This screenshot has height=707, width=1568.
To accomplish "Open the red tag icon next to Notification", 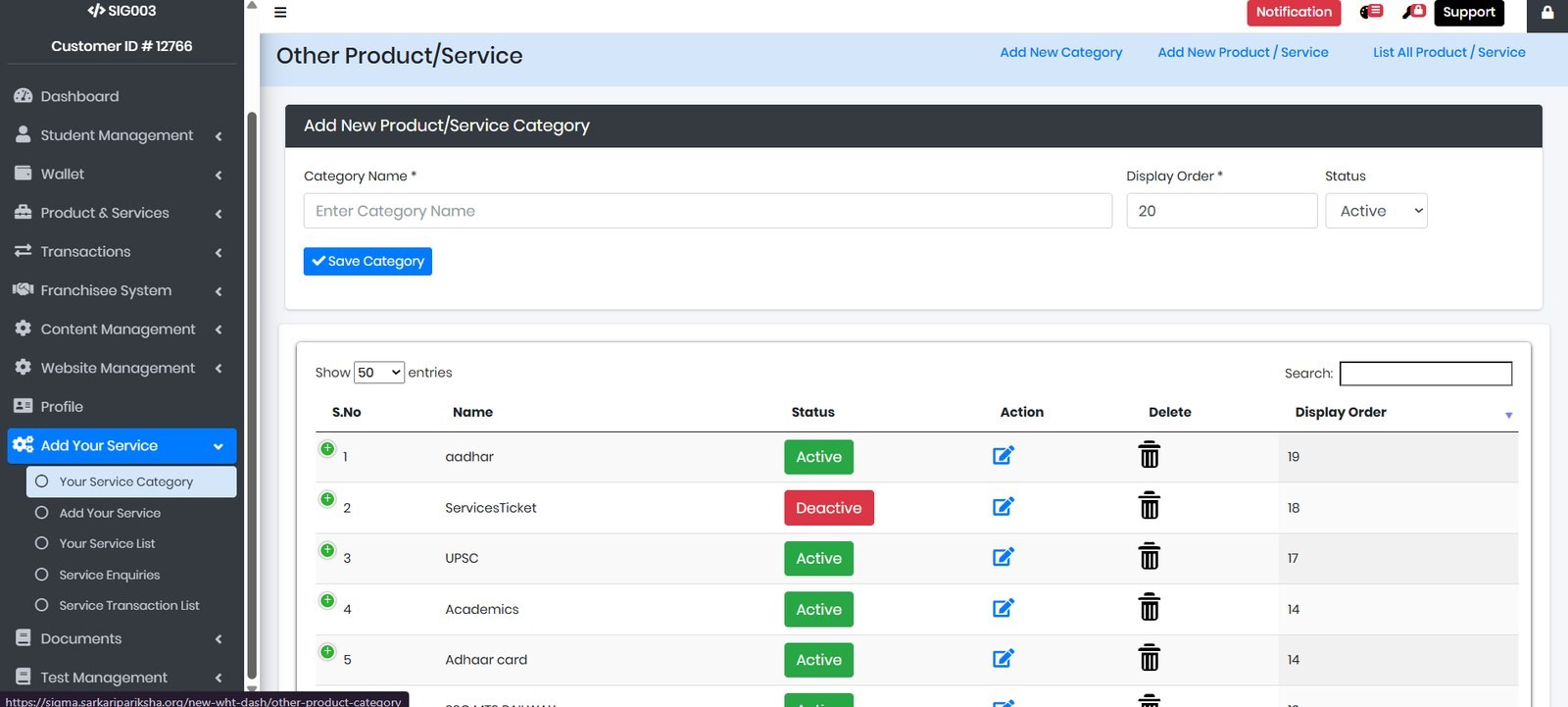I will click(1371, 12).
